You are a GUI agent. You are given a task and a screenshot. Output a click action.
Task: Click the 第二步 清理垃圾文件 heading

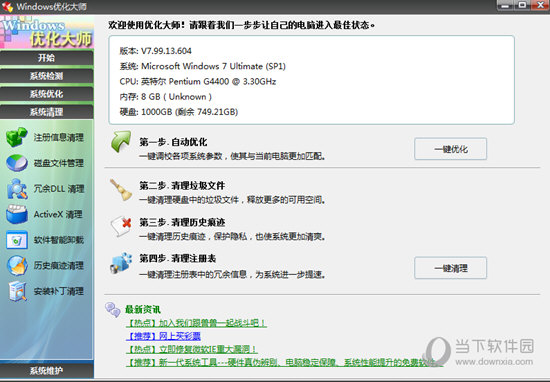tap(182, 186)
